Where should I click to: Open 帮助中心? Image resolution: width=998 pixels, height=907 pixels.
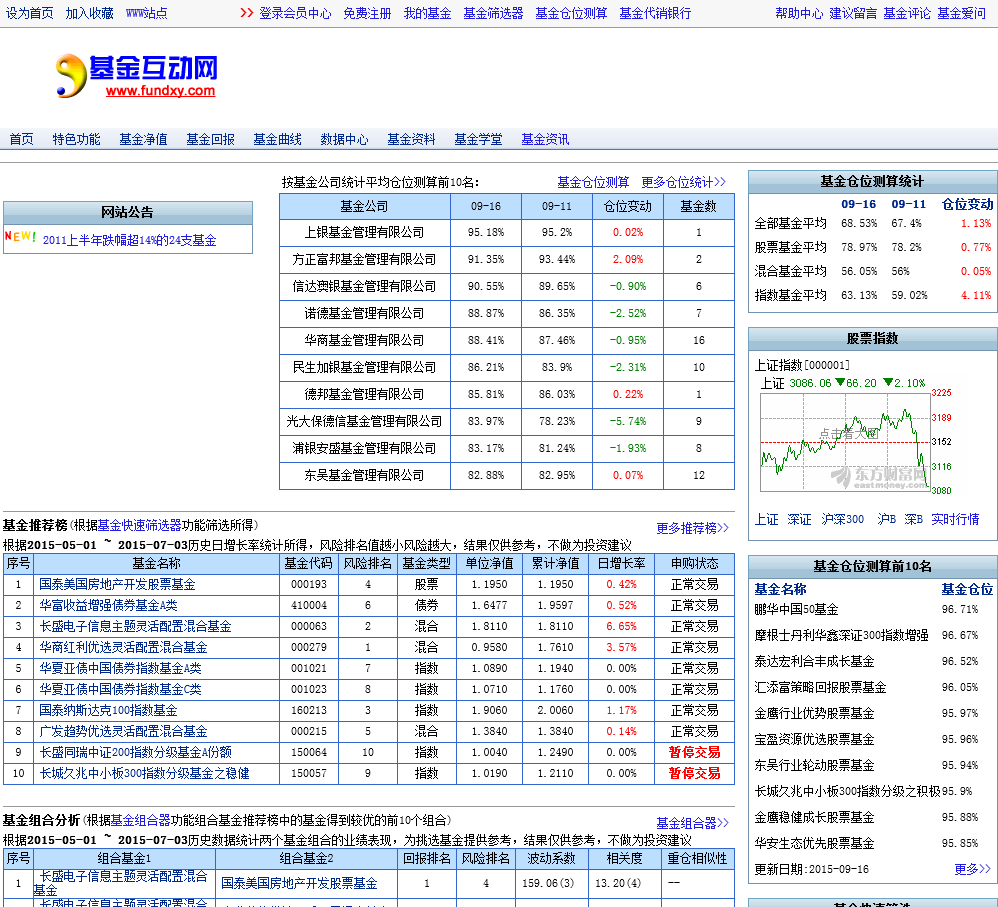(x=799, y=13)
